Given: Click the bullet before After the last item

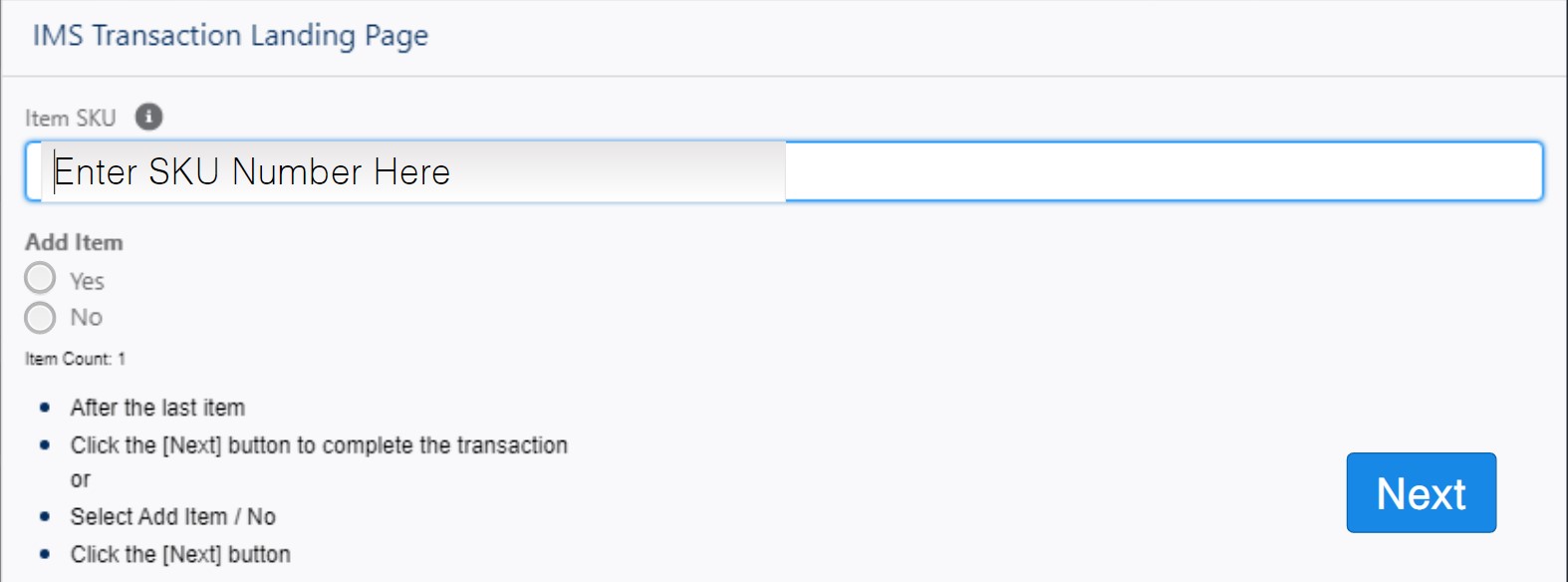Looking at the screenshot, I should tap(45, 408).
